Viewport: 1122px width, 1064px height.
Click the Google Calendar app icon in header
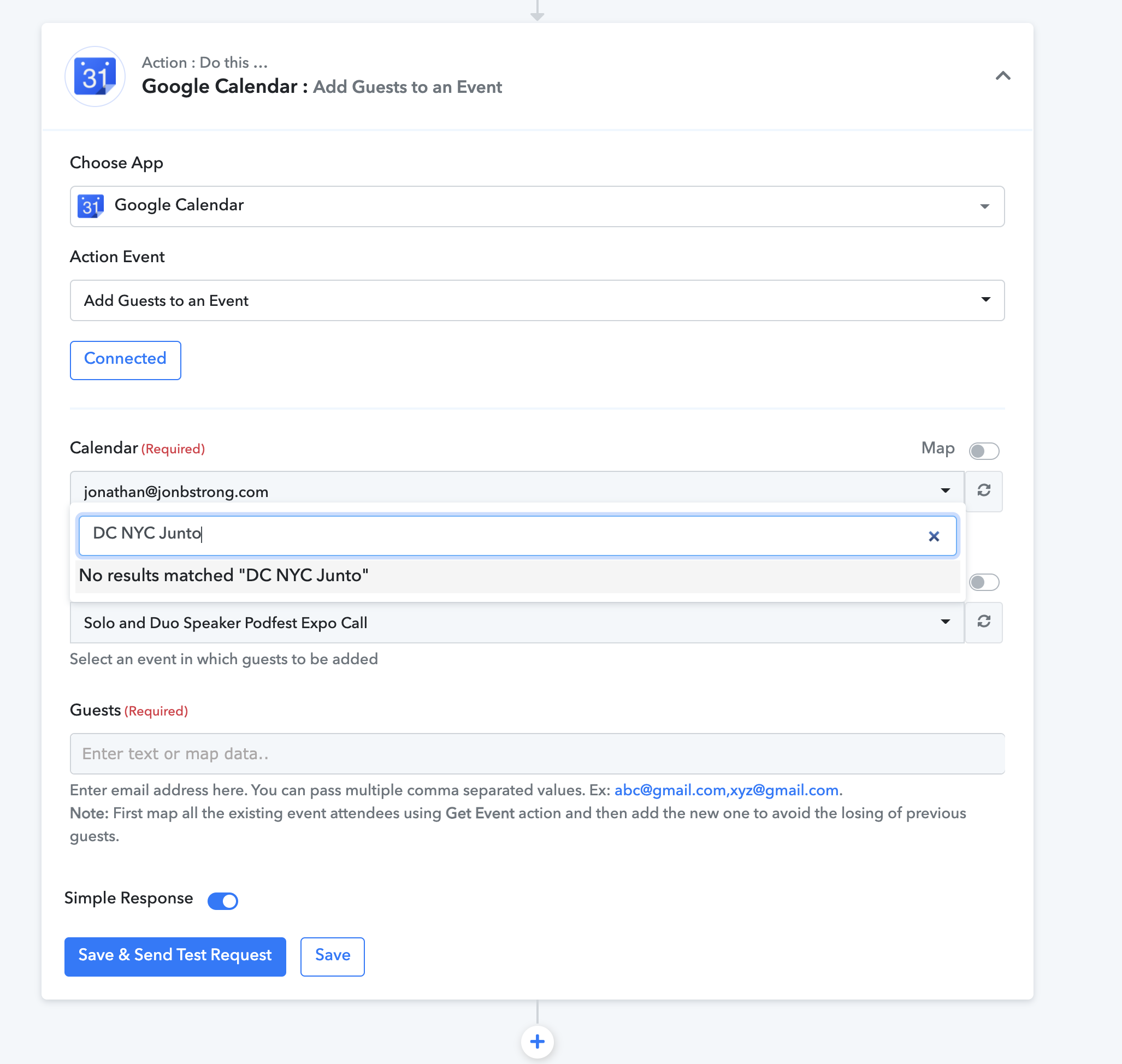pyautogui.click(x=95, y=76)
